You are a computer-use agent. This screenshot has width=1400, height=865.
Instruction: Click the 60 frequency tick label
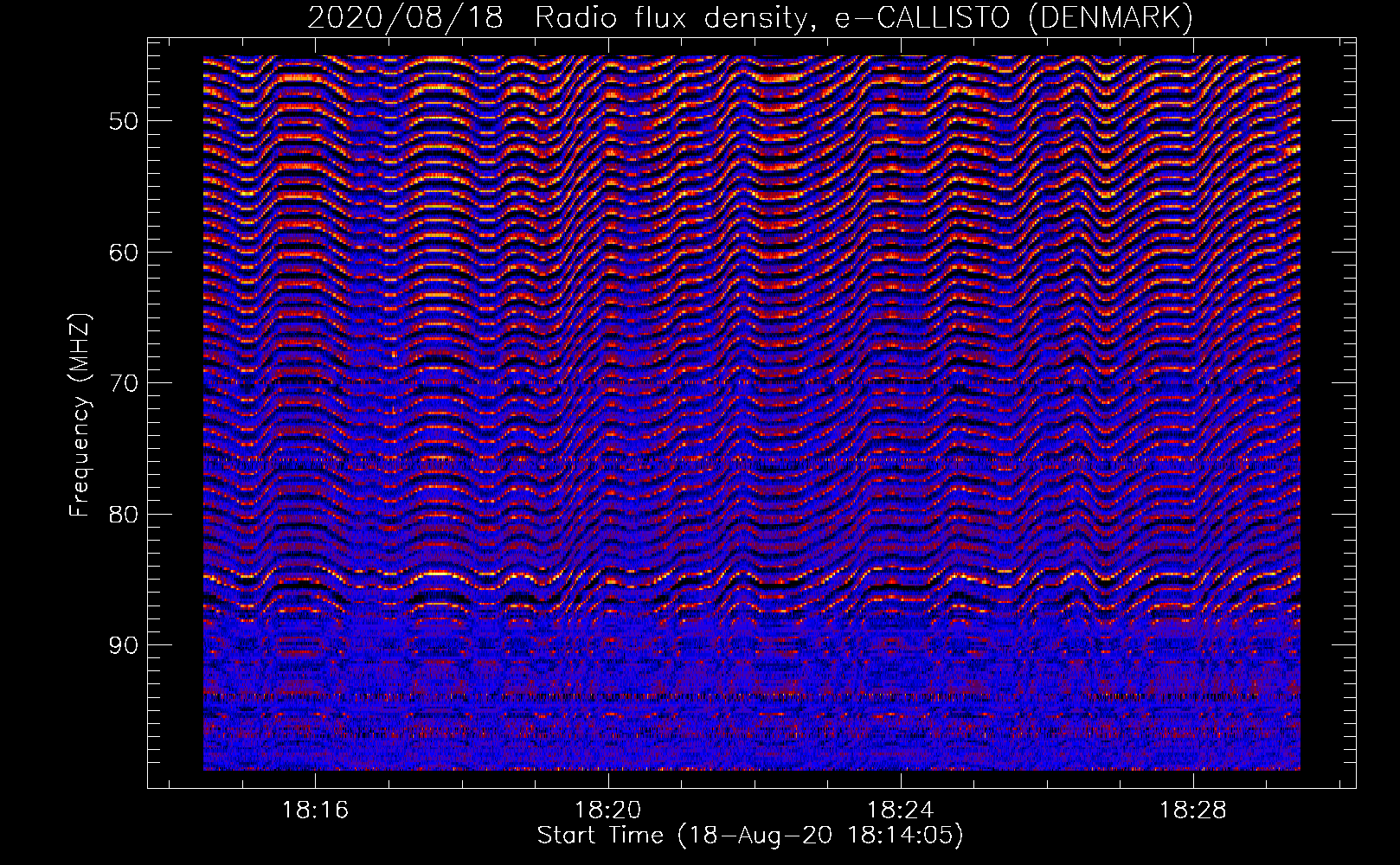pos(123,253)
